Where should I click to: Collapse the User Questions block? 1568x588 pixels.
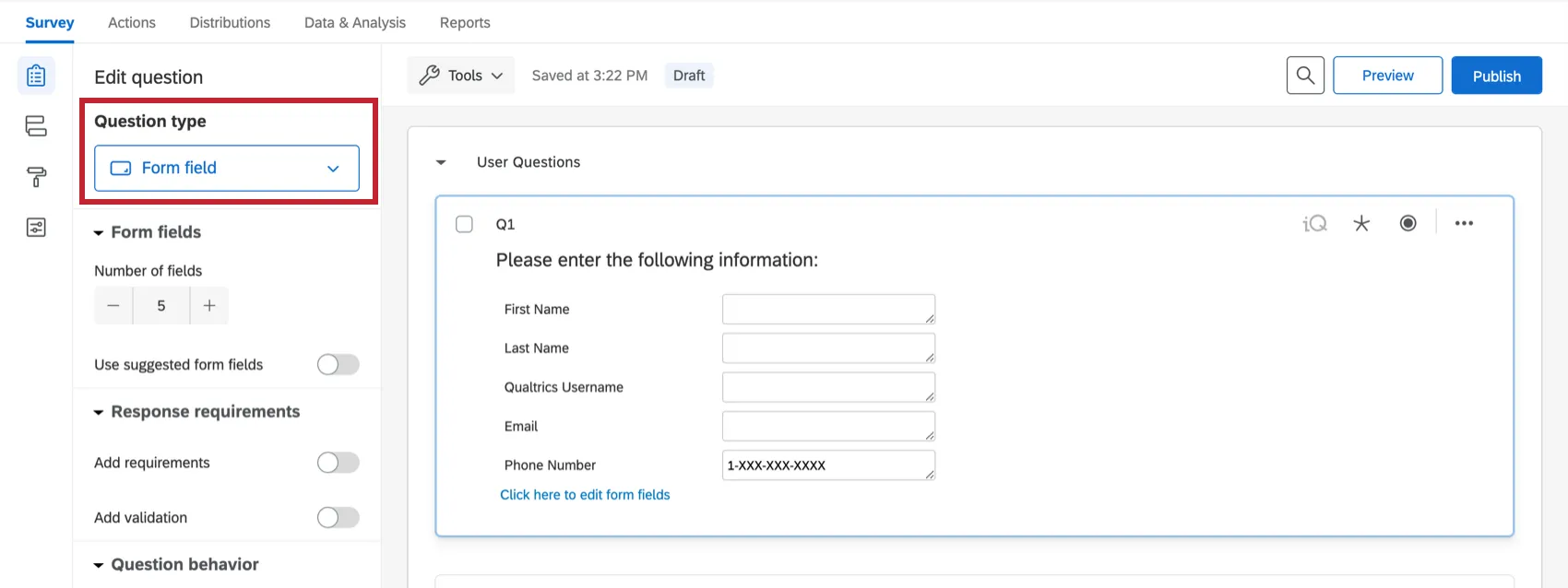441,163
